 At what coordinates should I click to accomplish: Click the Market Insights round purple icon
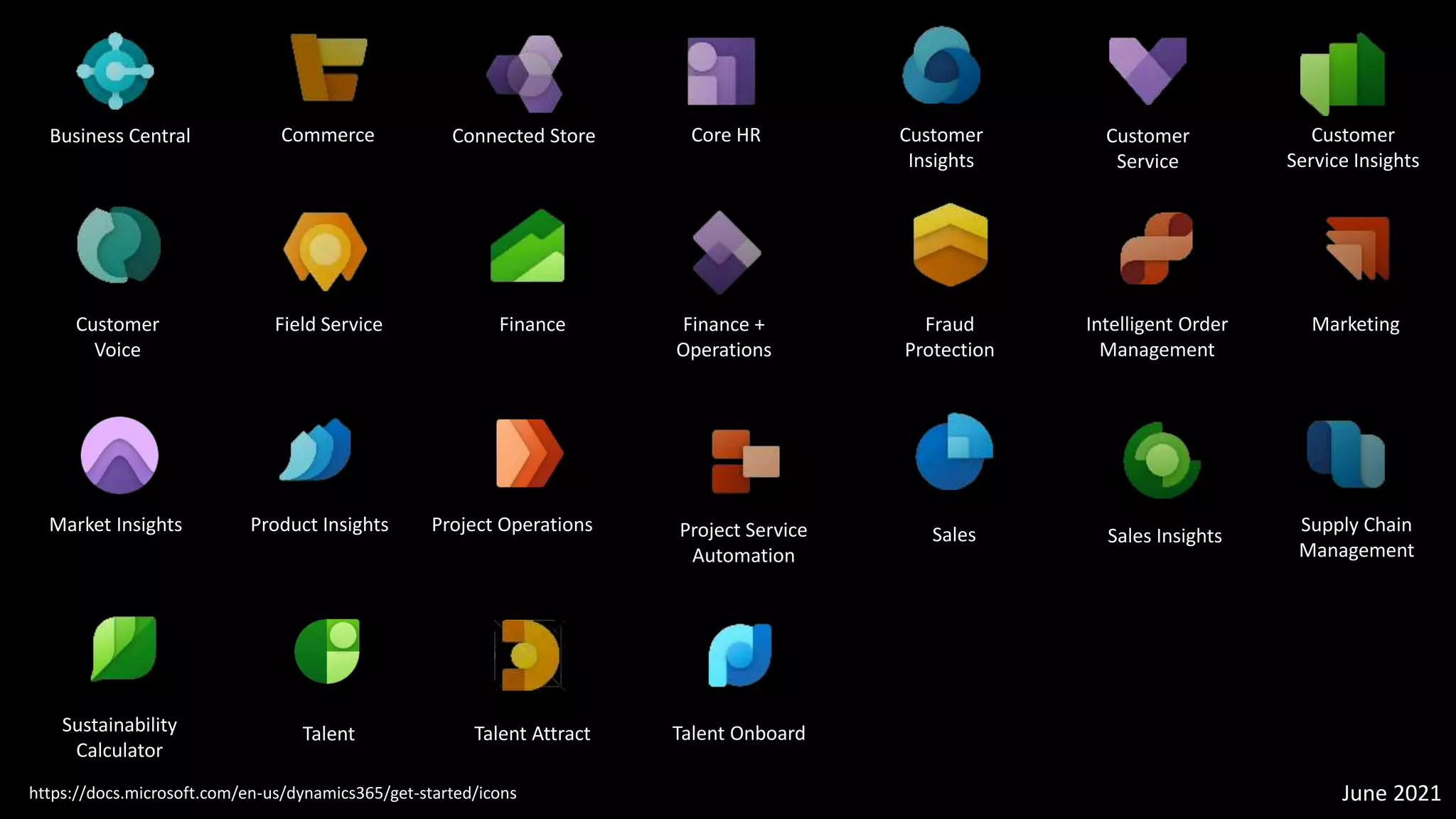[119, 455]
